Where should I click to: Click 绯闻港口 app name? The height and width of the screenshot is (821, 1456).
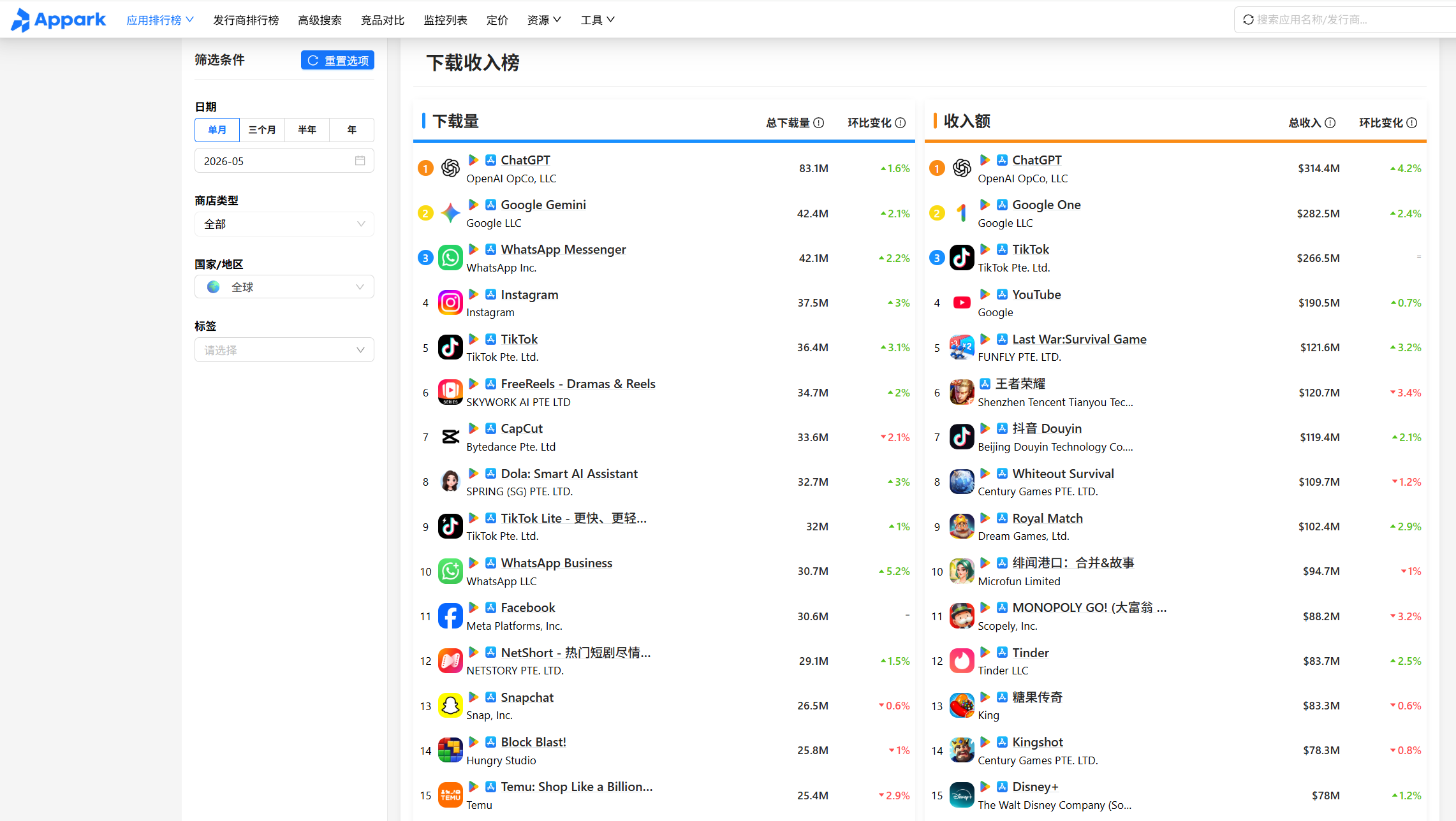click(1073, 563)
